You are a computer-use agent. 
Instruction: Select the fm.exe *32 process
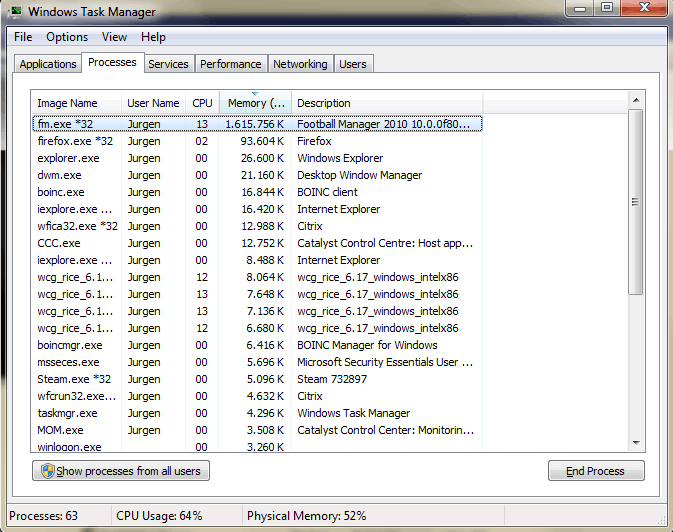257,124
